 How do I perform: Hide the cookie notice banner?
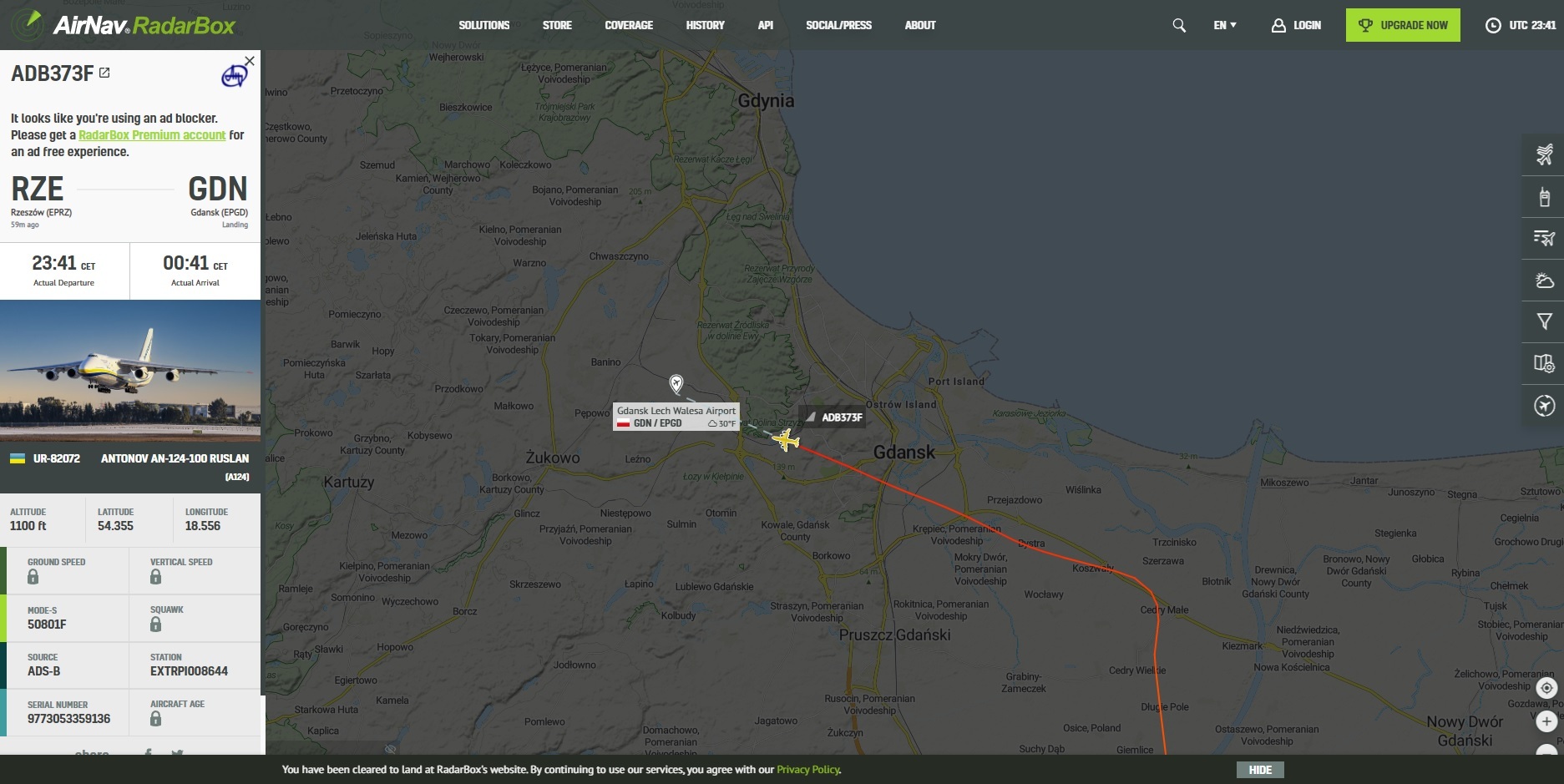pyautogui.click(x=1260, y=770)
